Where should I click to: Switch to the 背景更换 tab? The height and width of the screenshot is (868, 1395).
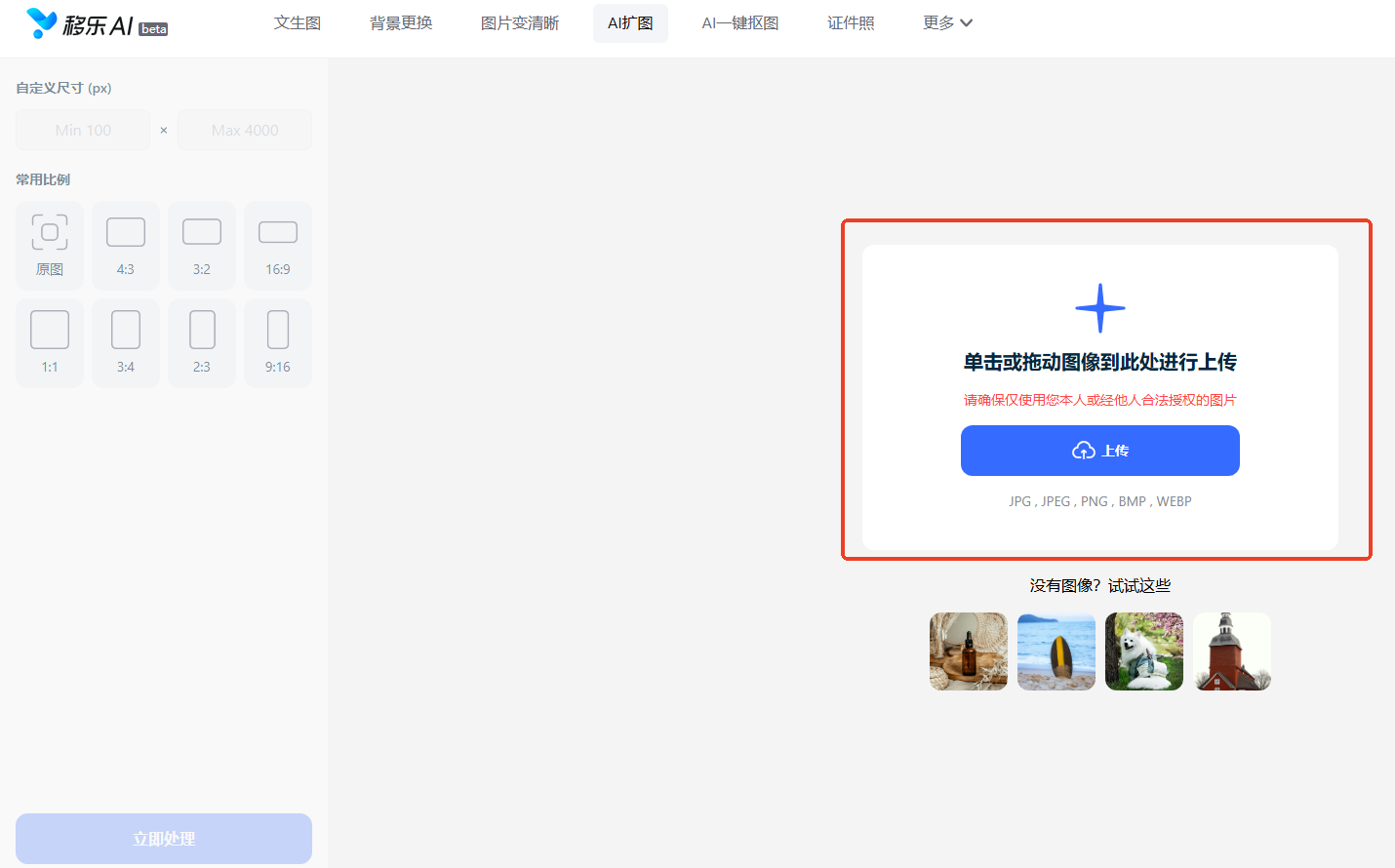(x=401, y=22)
